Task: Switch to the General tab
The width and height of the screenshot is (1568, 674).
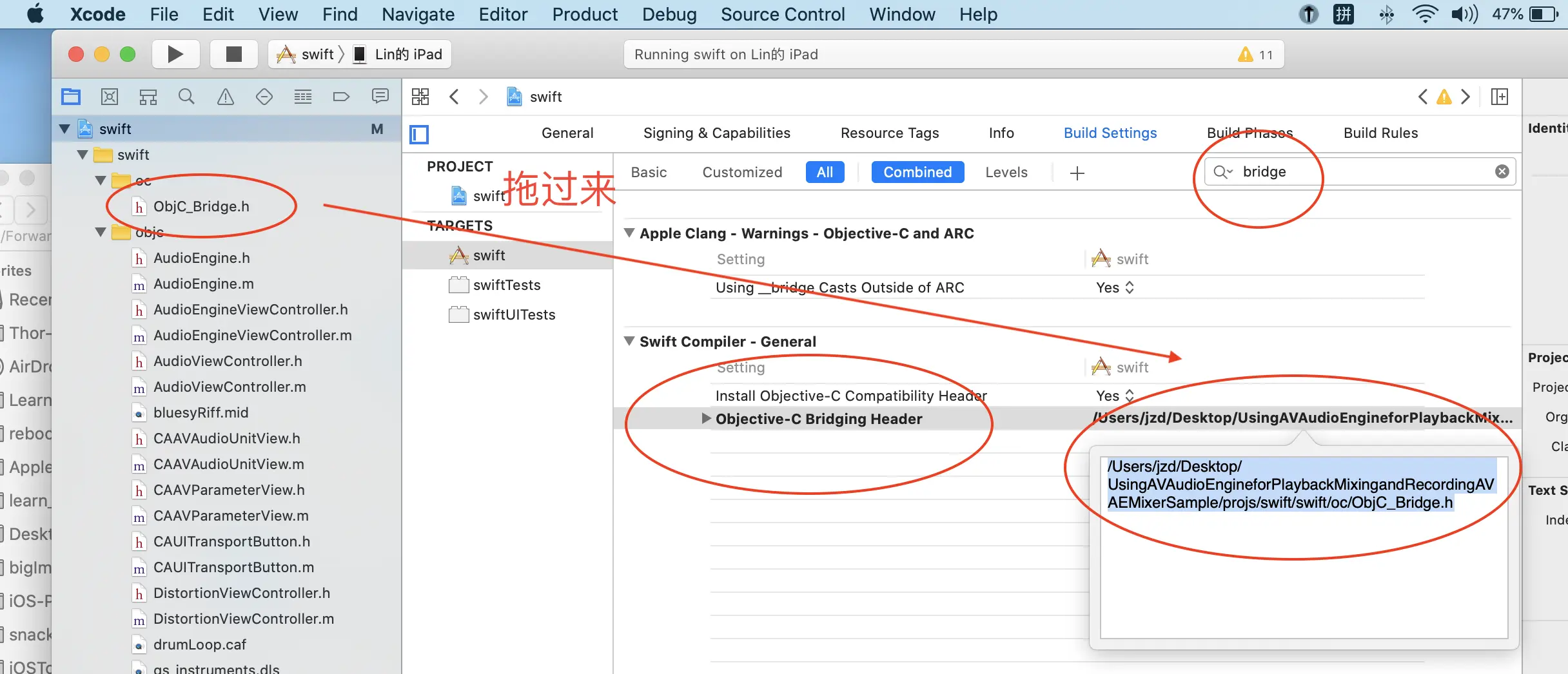Action: 567,133
